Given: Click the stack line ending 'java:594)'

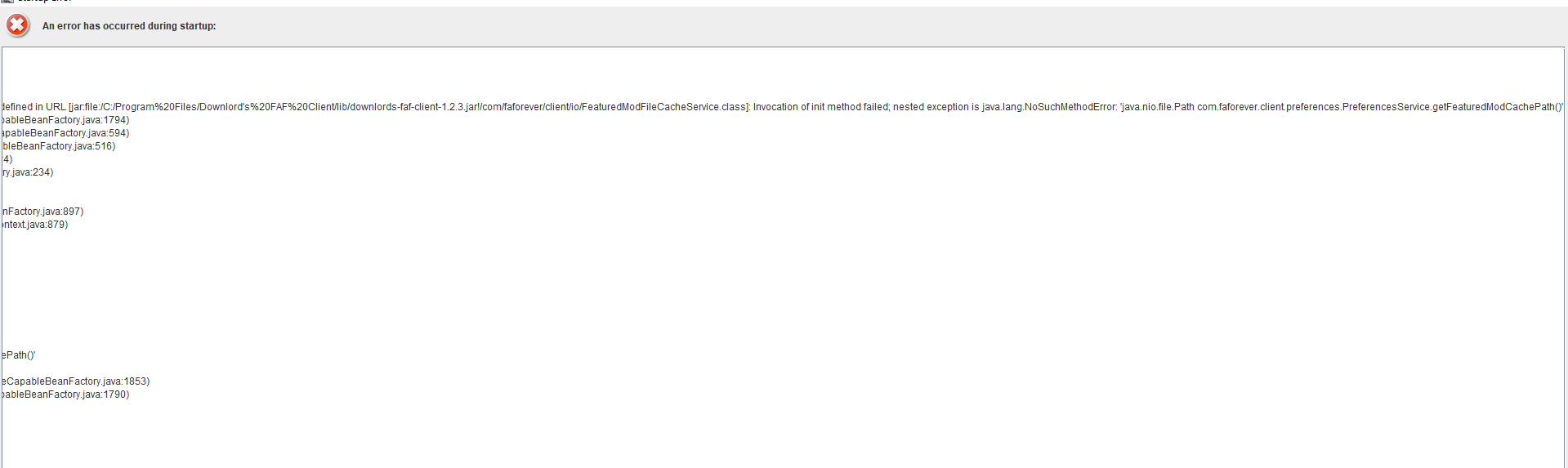Looking at the screenshot, I should (x=65, y=133).
